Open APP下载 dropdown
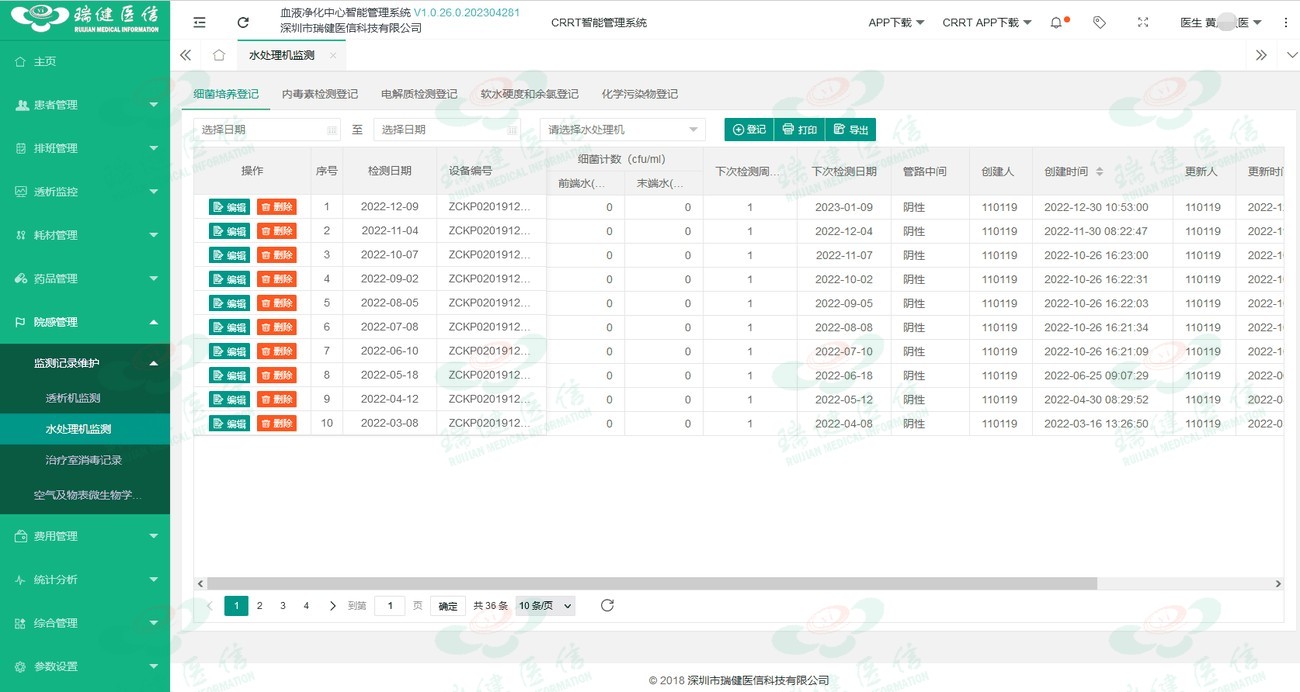Viewport: 1300px width, 692px height. click(x=896, y=22)
